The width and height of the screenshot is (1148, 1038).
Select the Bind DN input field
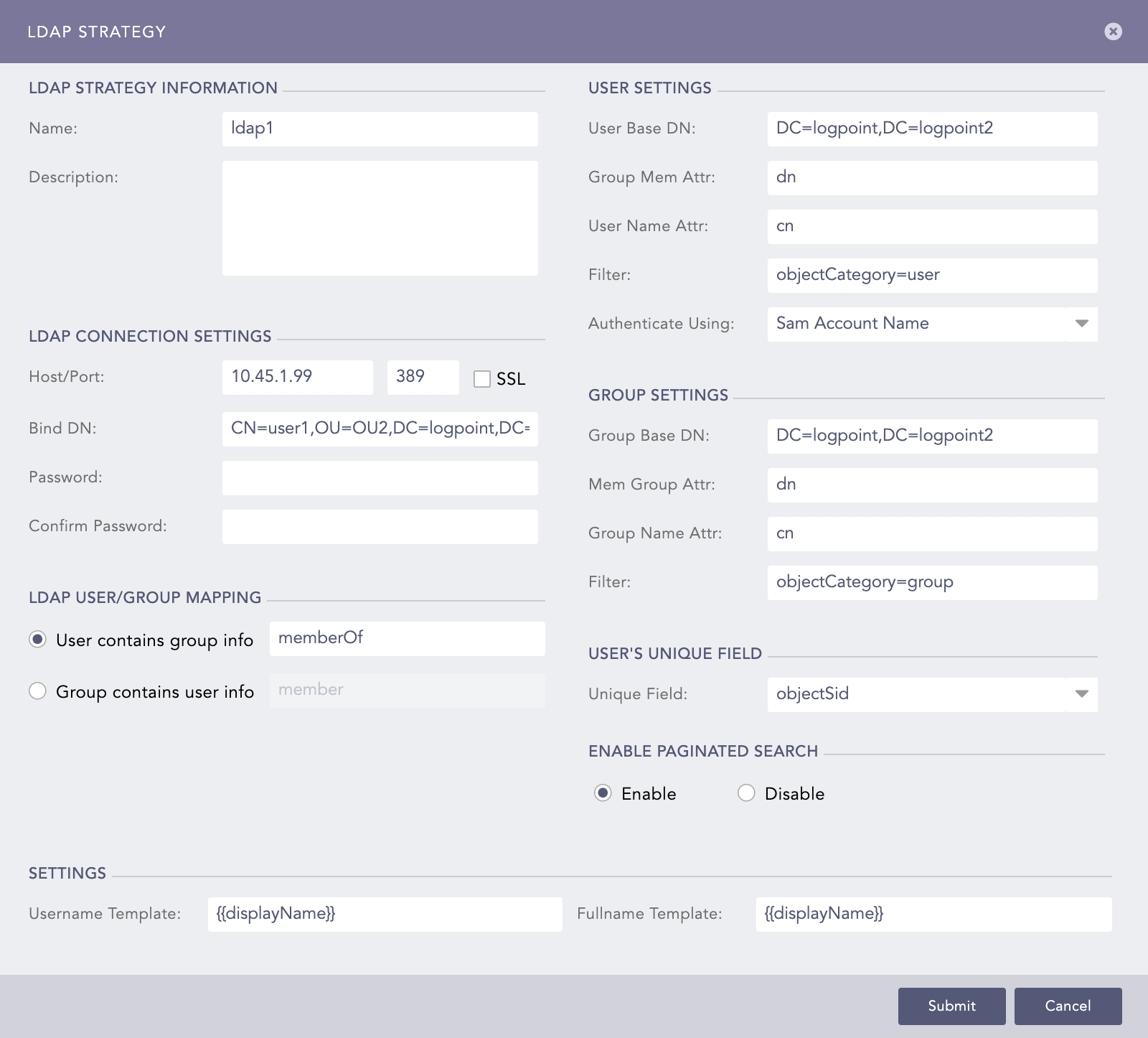coord(380,429)
